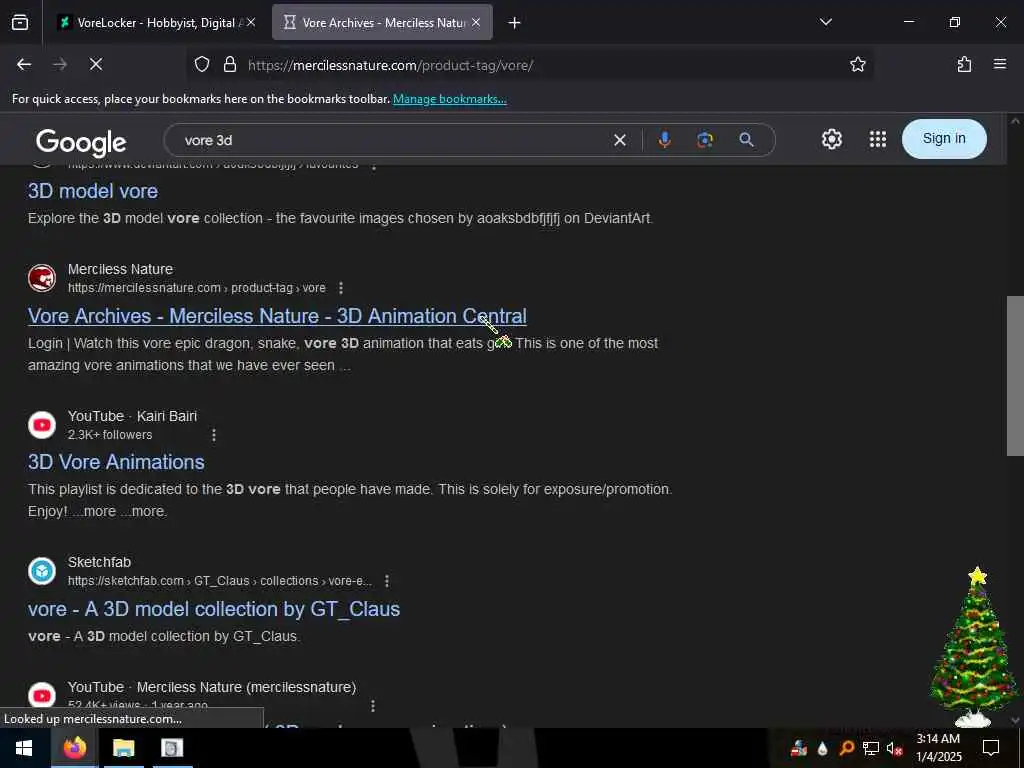This screenshot has height=768, width=1024.
Task: Open options for Merciless Nature result
Action: click(340, 288)
